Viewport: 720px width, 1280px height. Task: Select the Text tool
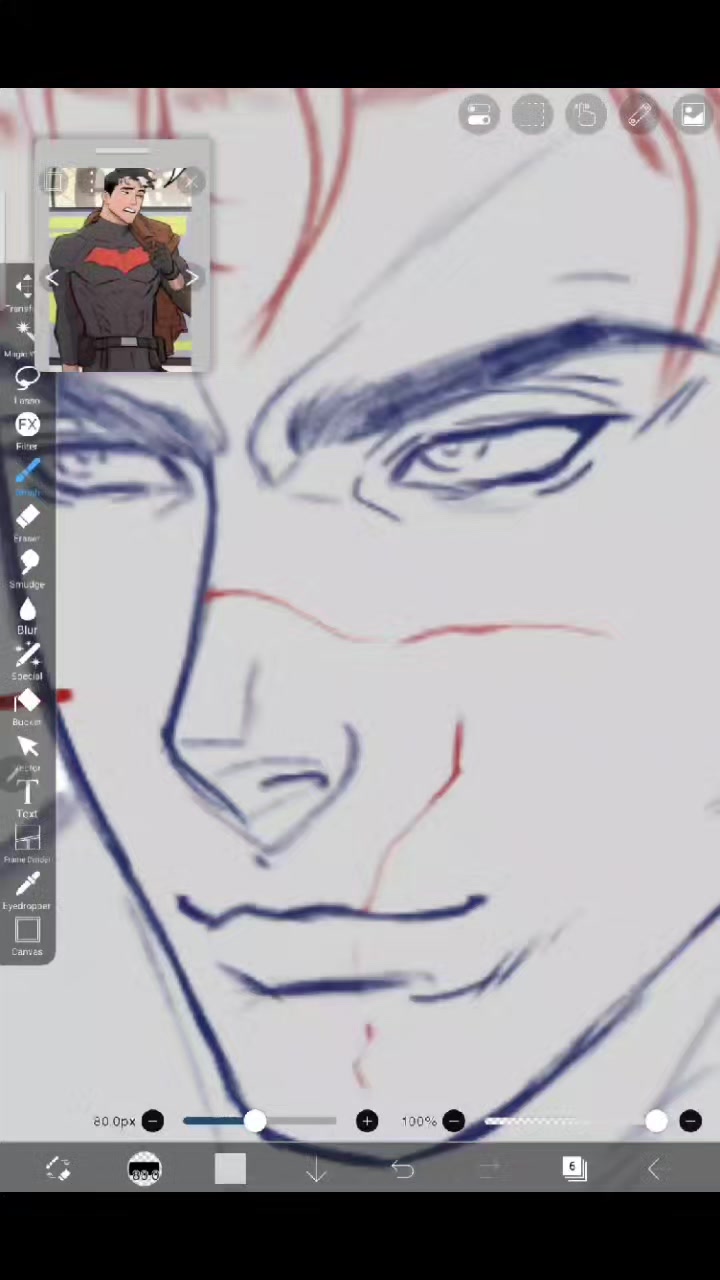[x=27, y=799]
